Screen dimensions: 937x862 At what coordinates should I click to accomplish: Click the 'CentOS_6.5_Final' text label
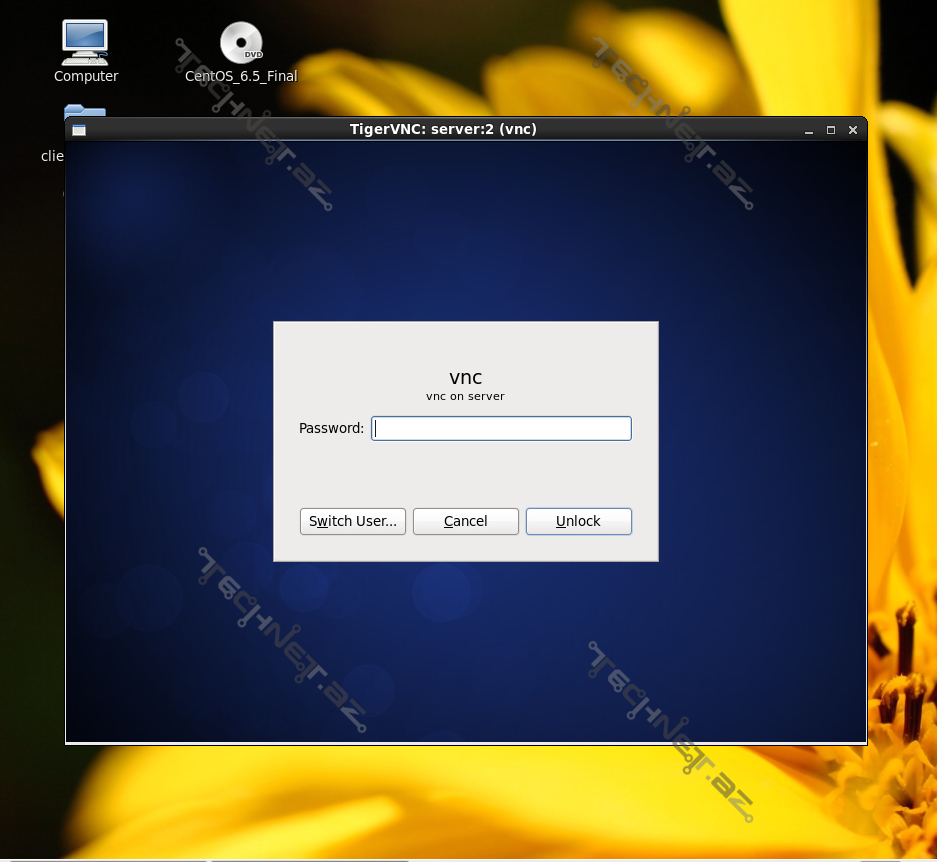click(241, 76)
